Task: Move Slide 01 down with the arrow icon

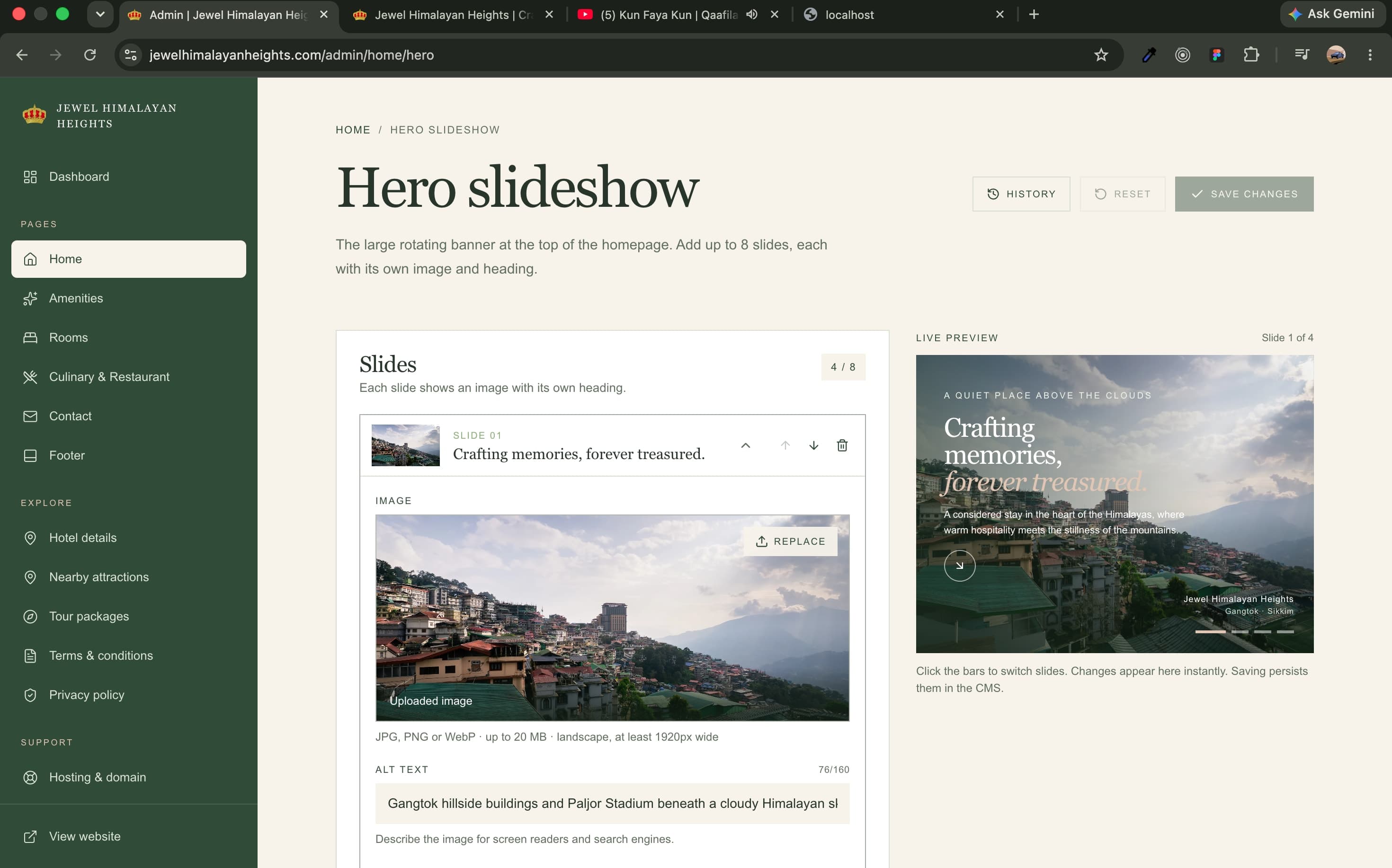Action: pos(814,445)
